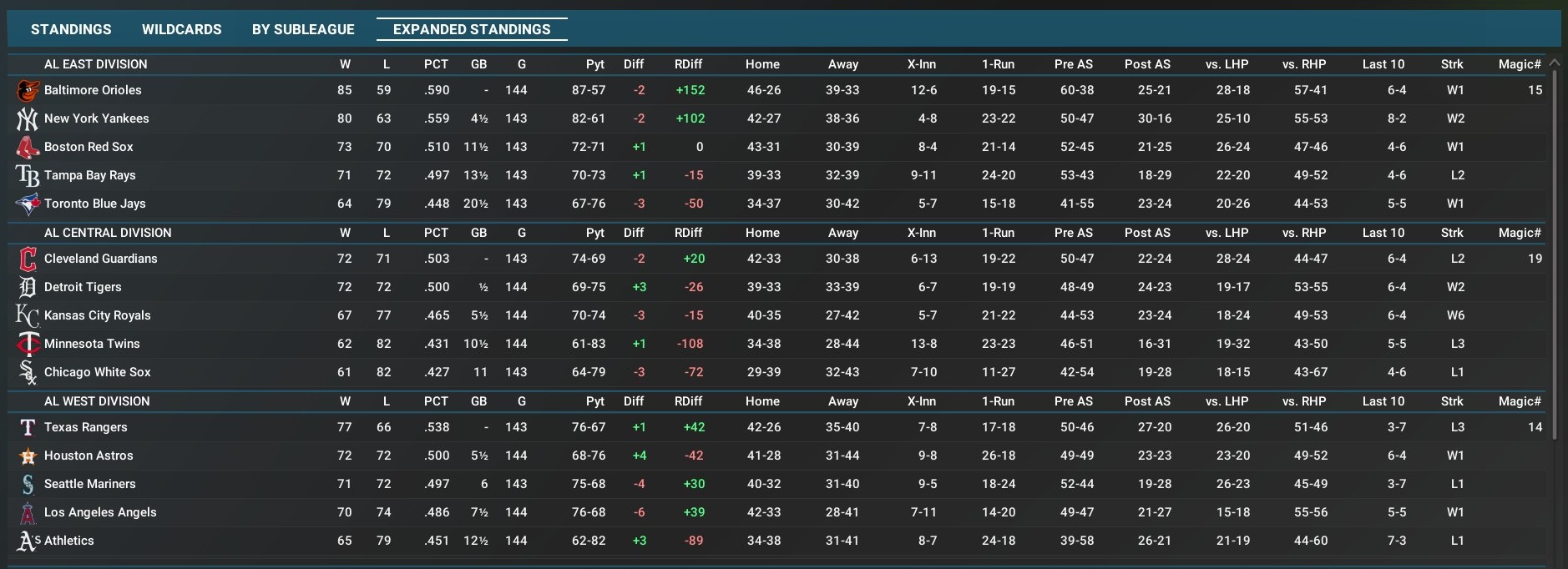Screen dimensions: 1568x569
Task: Switch to the Standings tab
Action: (71, 29)
